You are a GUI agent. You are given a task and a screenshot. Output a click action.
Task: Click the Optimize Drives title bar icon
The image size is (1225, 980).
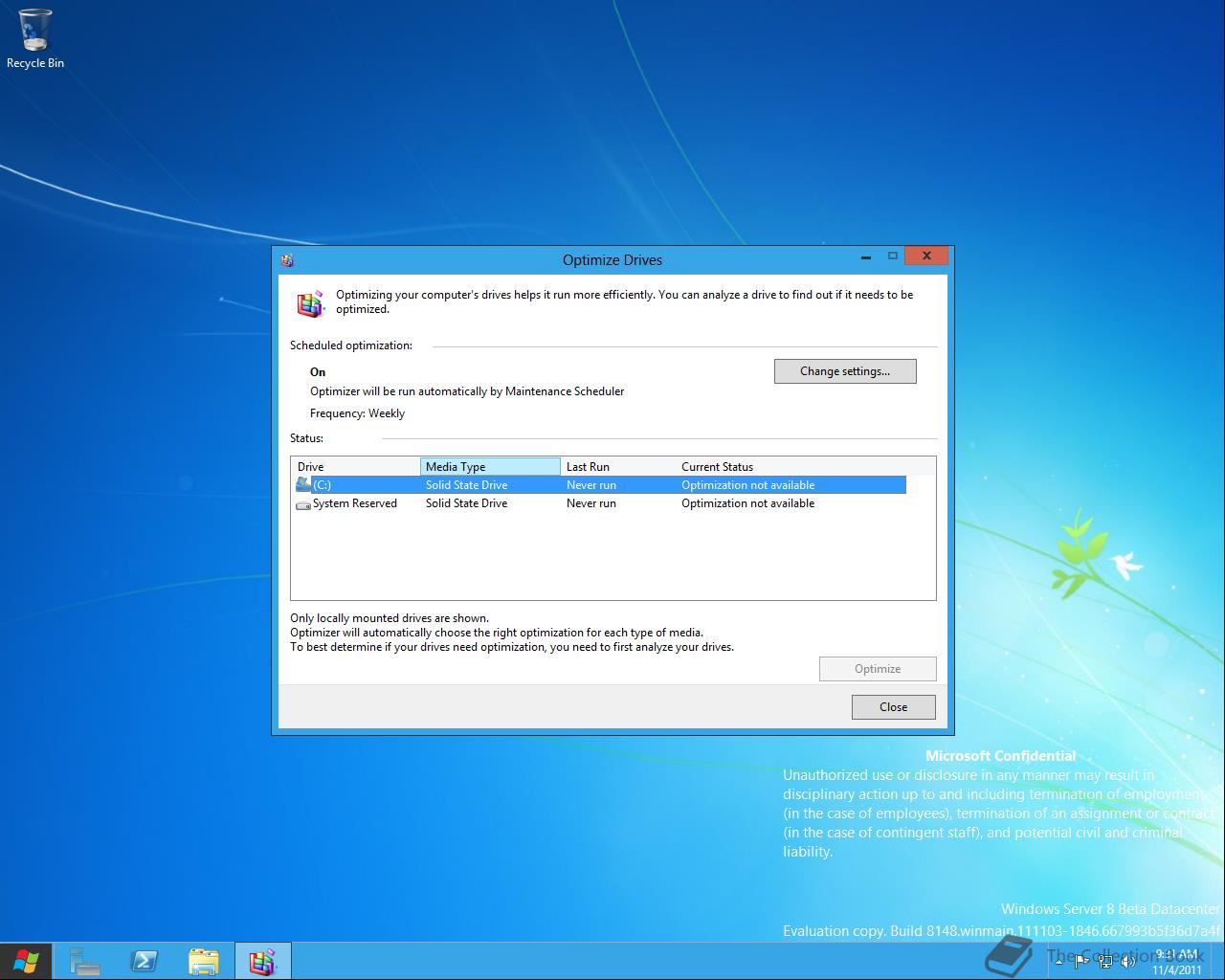click(287, 259)
